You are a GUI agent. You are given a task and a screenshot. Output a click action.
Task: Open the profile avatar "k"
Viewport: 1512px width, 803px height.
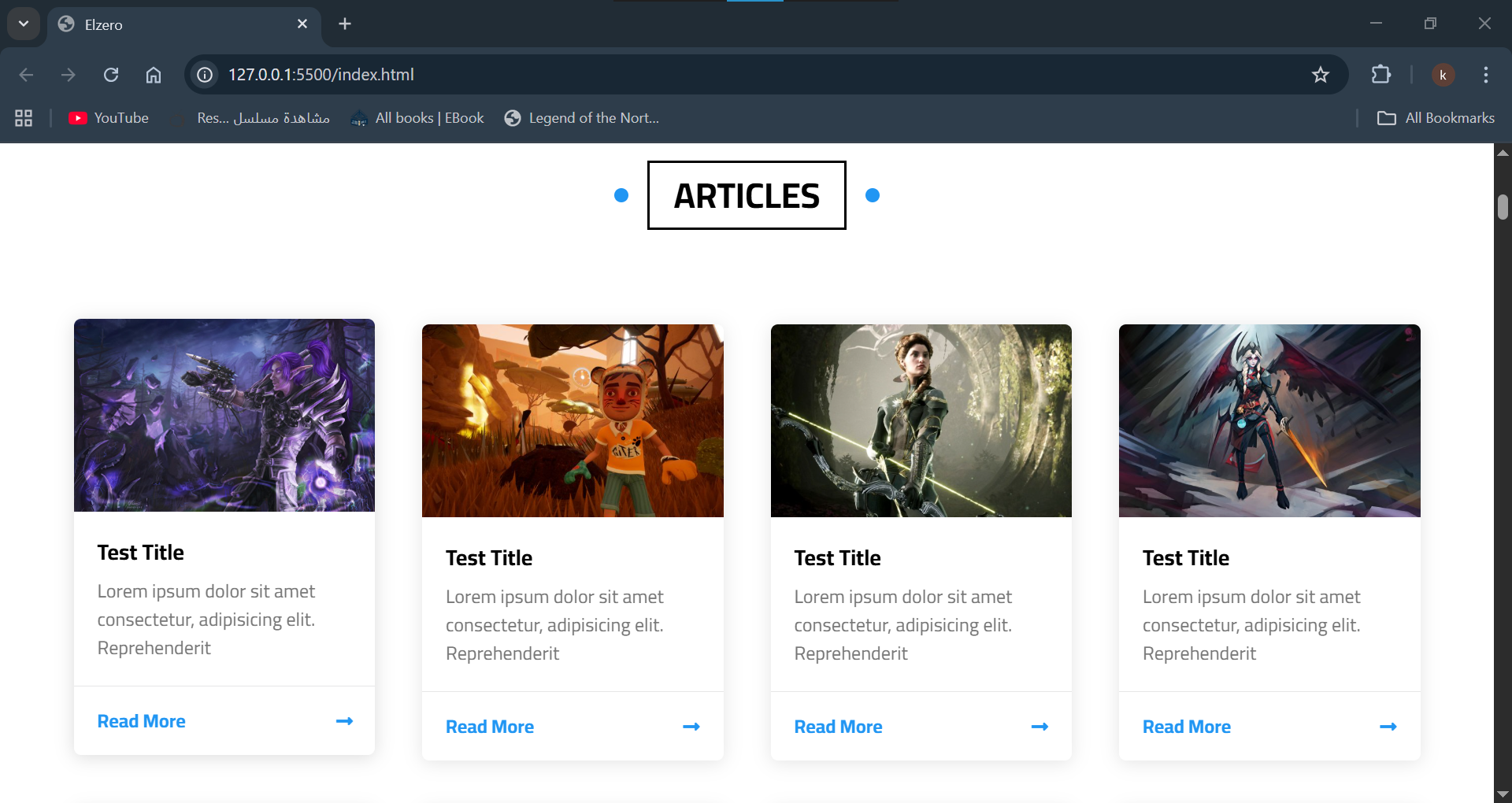(1443, 75)
